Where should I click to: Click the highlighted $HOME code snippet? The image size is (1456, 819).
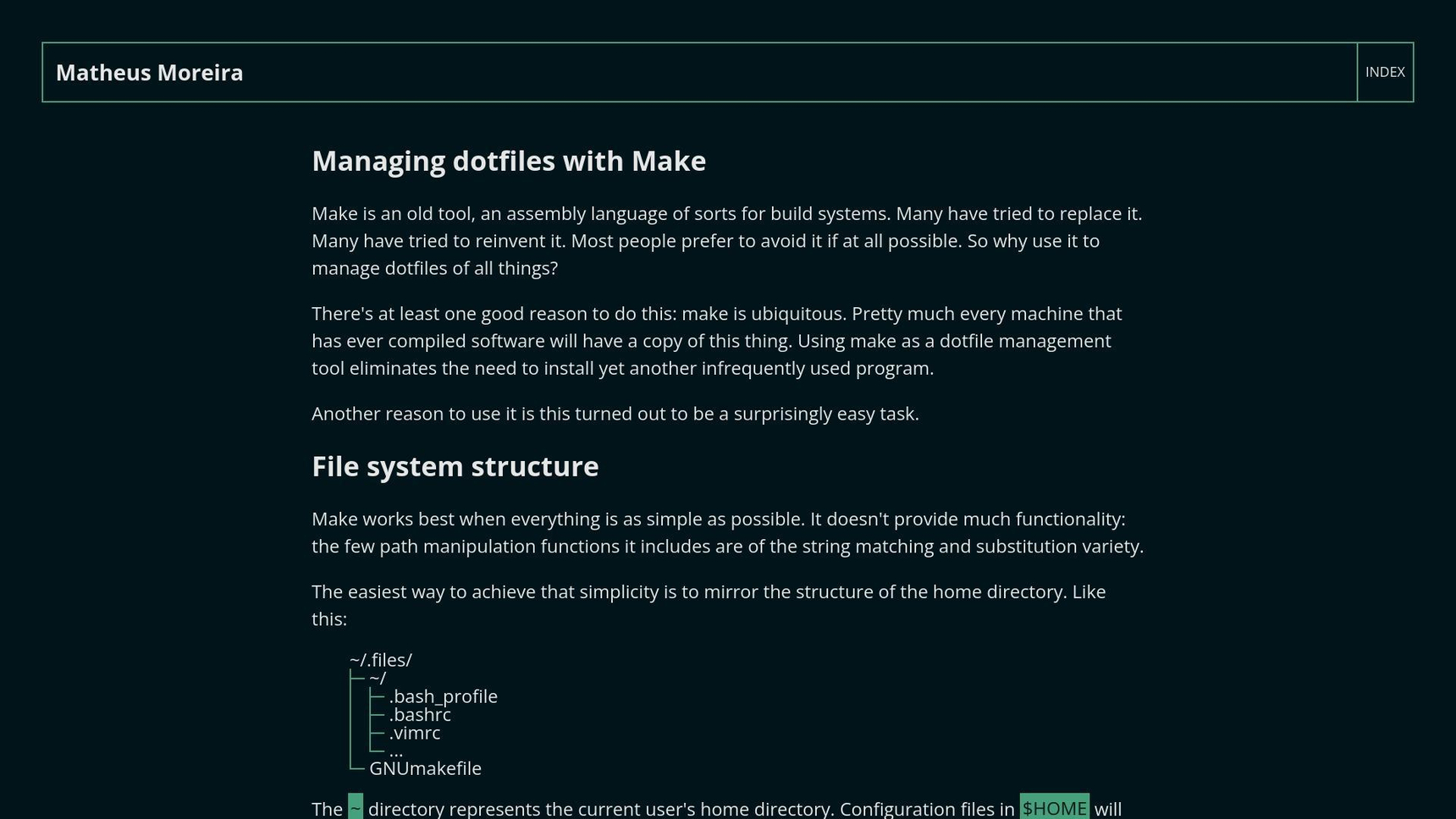(x=1055, y=808)
